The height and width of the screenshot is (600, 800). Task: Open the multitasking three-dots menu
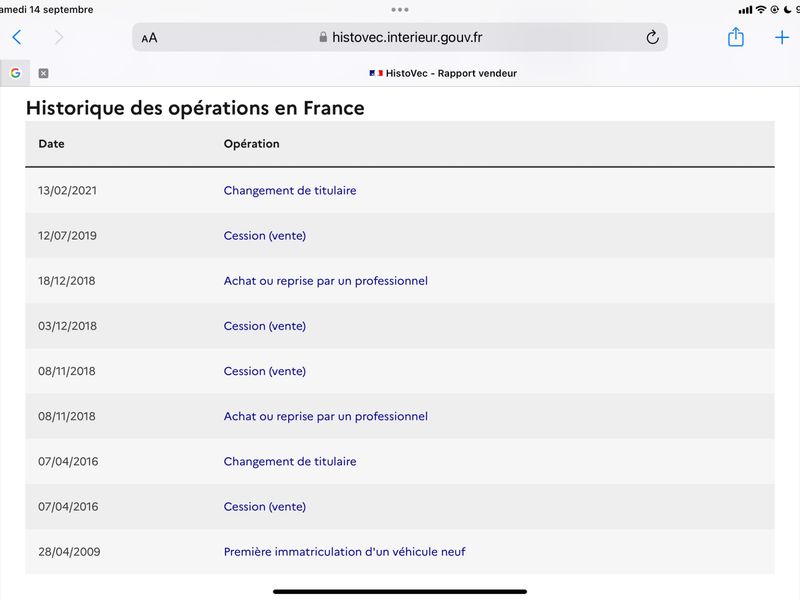click(400, 10)
